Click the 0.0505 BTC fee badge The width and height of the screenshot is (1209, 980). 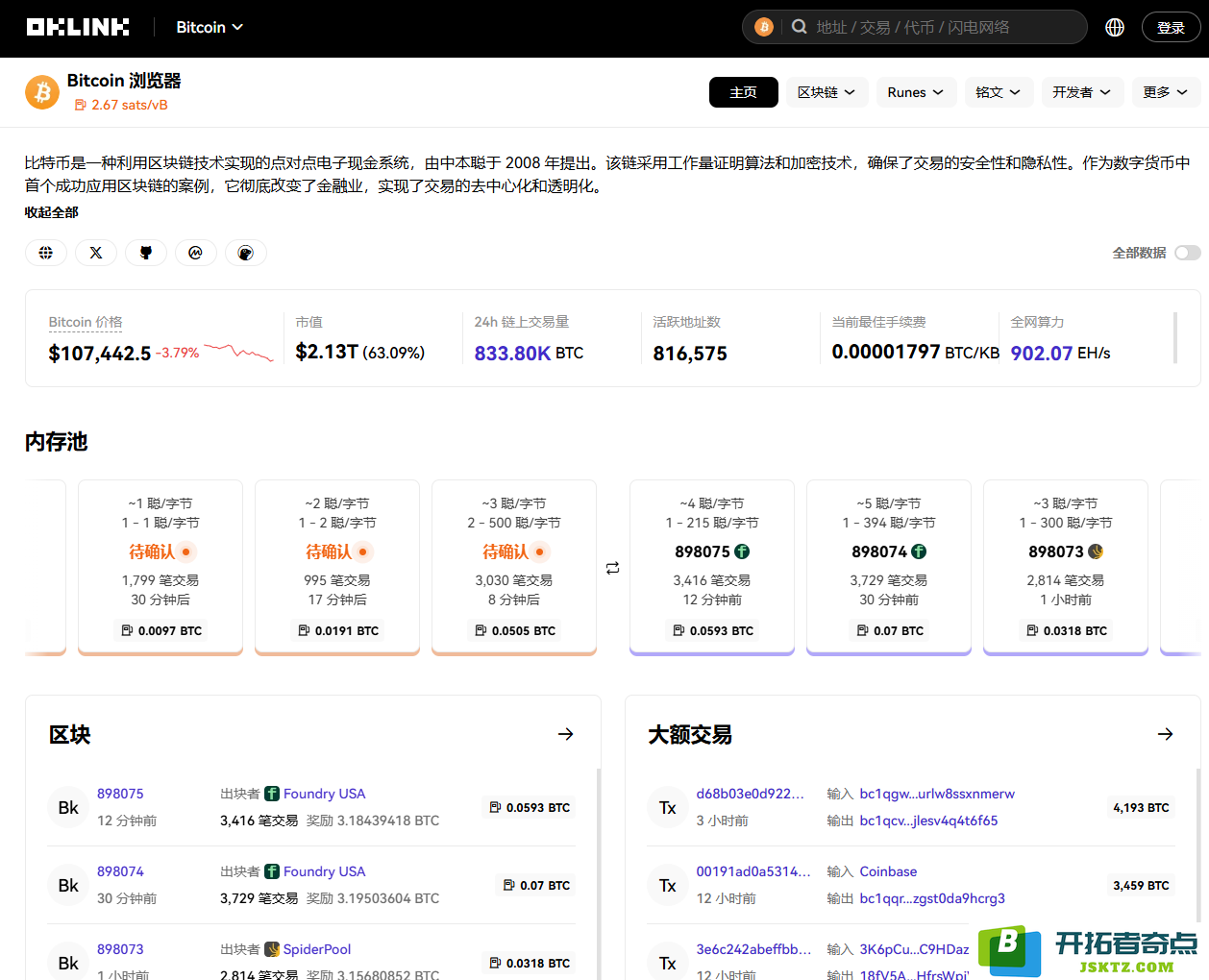click(514, 630)
